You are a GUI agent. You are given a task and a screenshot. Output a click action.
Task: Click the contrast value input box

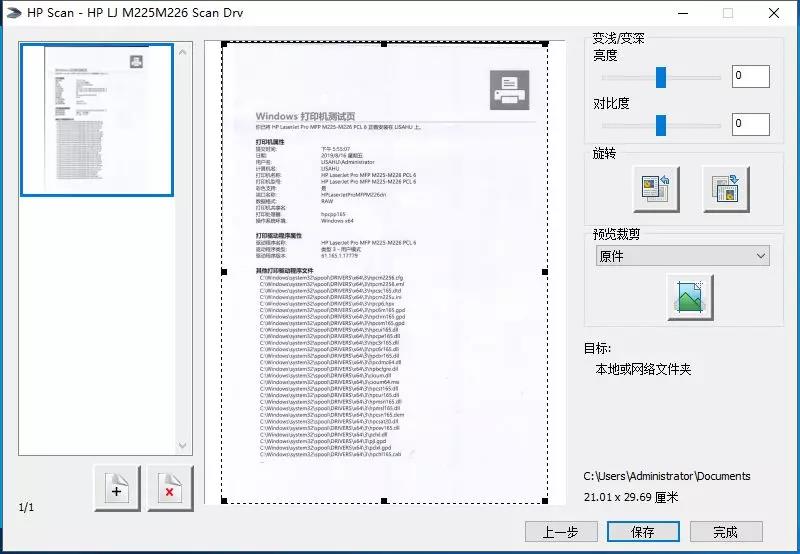(x=750, y=125)
